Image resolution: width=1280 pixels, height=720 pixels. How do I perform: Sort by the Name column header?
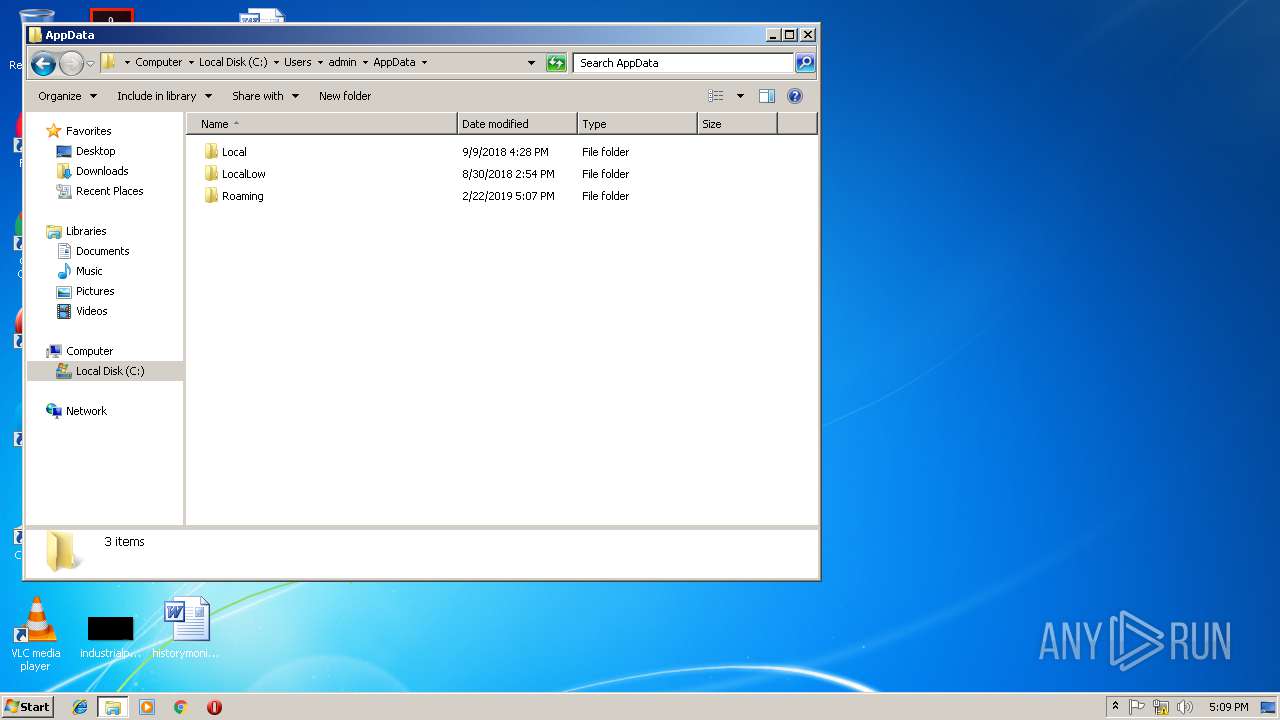pyautogui.click(x=322, y=124)
